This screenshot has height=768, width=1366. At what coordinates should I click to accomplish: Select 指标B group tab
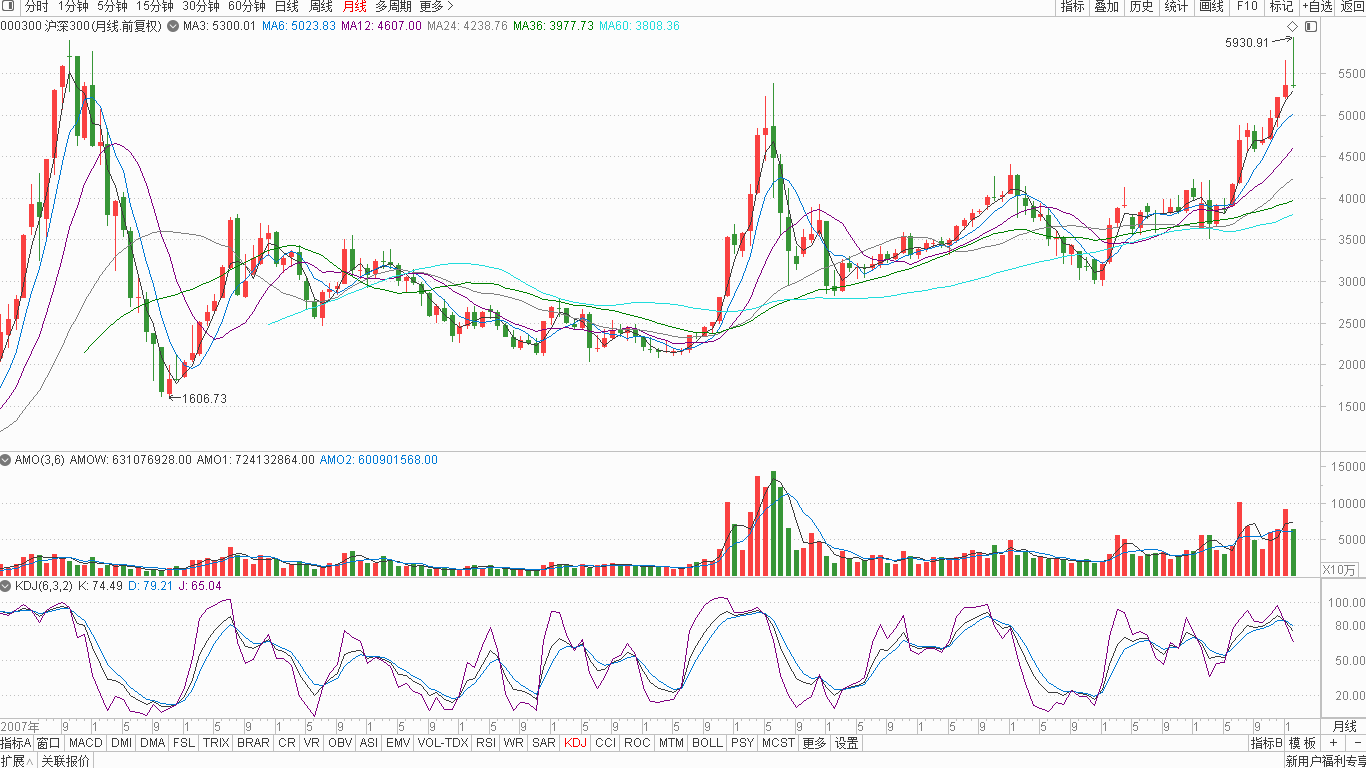click(1266, 743)
